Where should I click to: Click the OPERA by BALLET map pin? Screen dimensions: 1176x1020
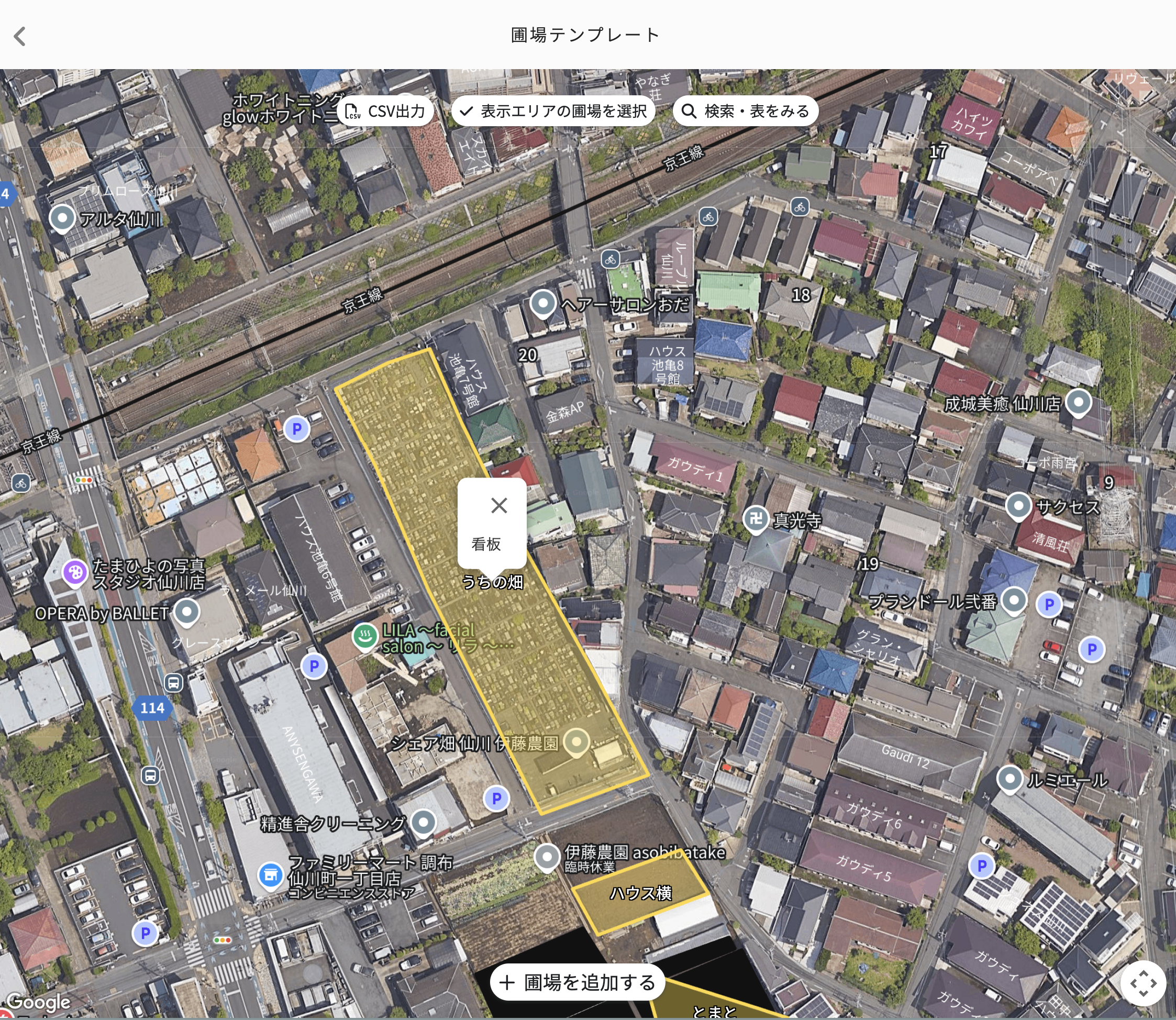[x=187, y=613]
